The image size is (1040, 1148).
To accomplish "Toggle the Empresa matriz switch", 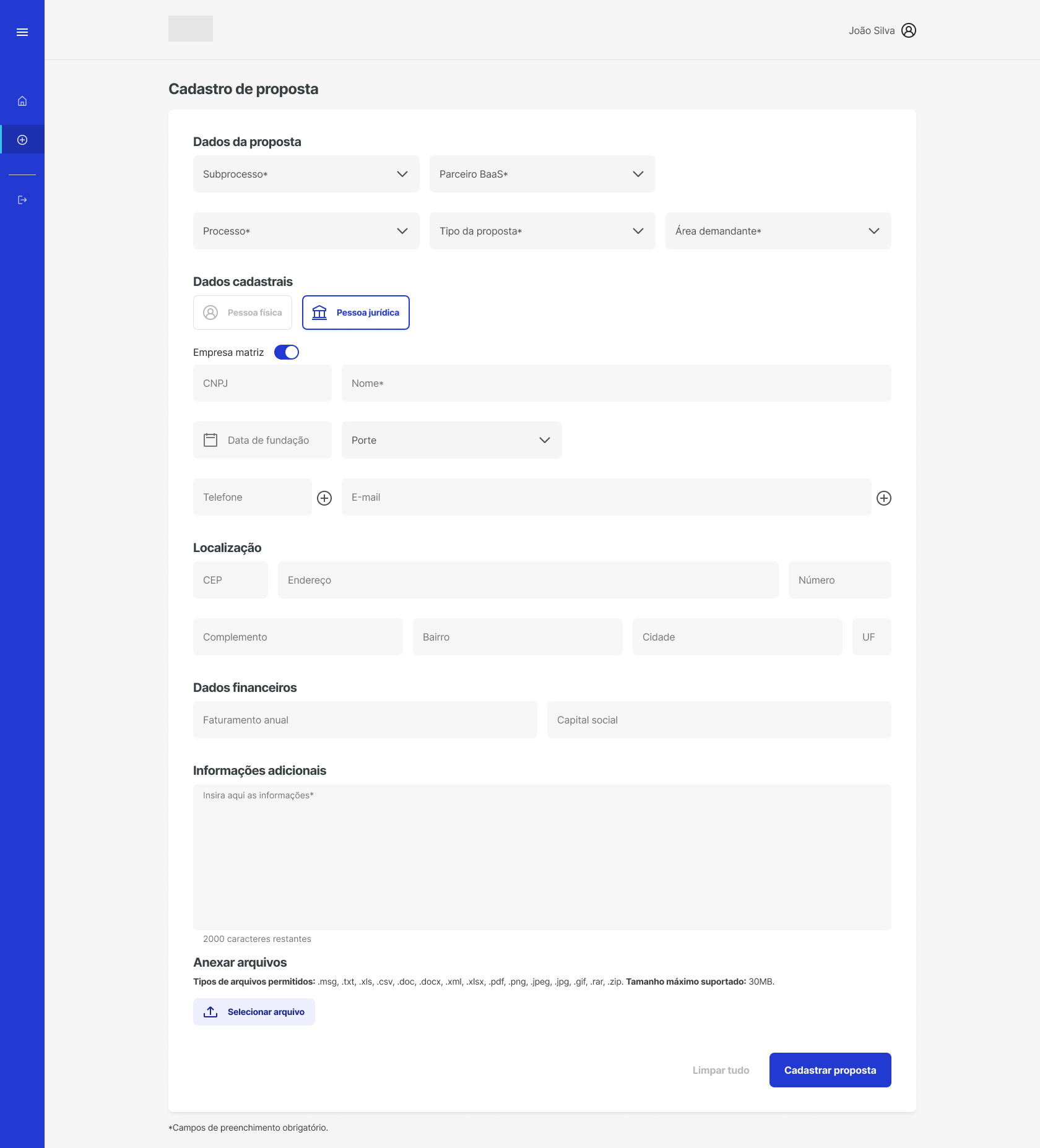I will [287, 352].
